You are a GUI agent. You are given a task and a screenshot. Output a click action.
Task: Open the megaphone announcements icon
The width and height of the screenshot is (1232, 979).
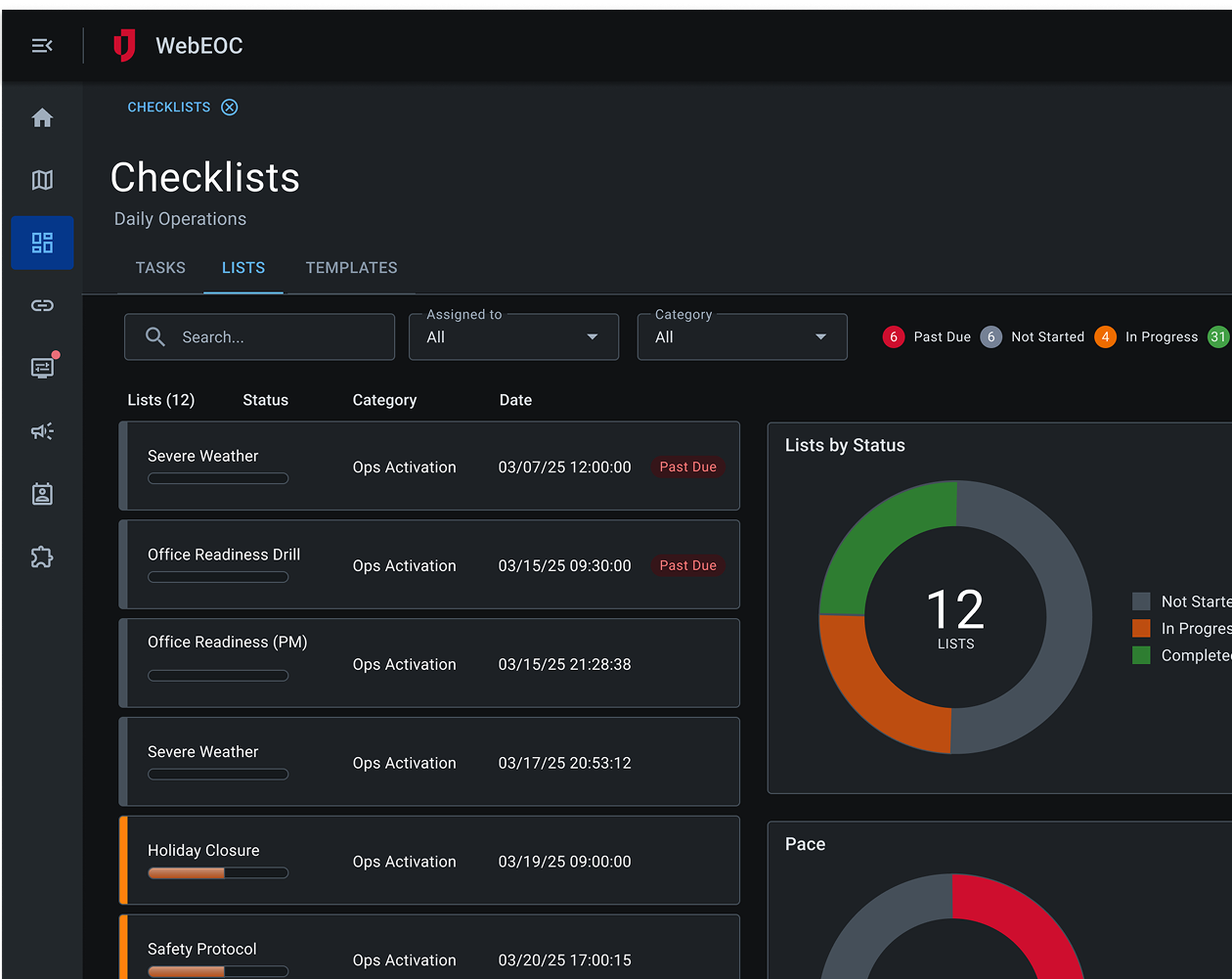click(x=42, y=431)
